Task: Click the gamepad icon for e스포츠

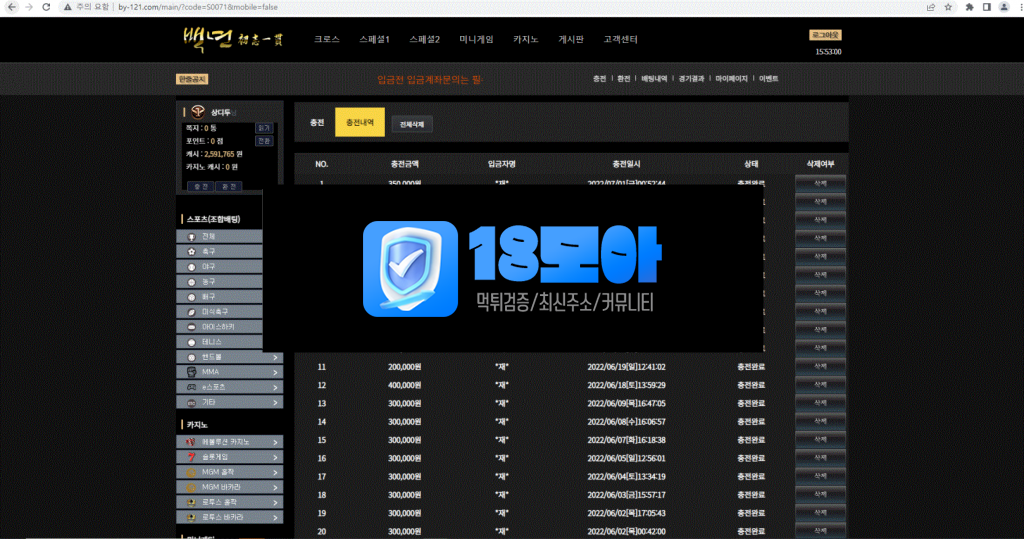Action: [x=191, y=387]
